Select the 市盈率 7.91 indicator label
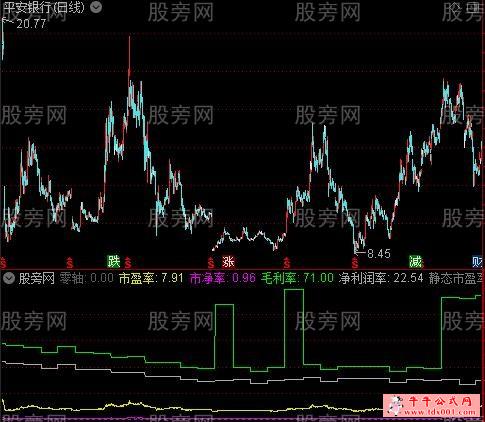485x422 pixels. (x=151, y=278)
